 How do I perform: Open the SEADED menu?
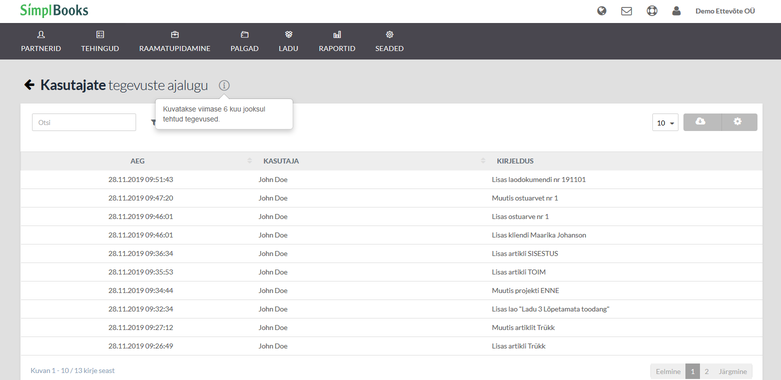(390, 41)
